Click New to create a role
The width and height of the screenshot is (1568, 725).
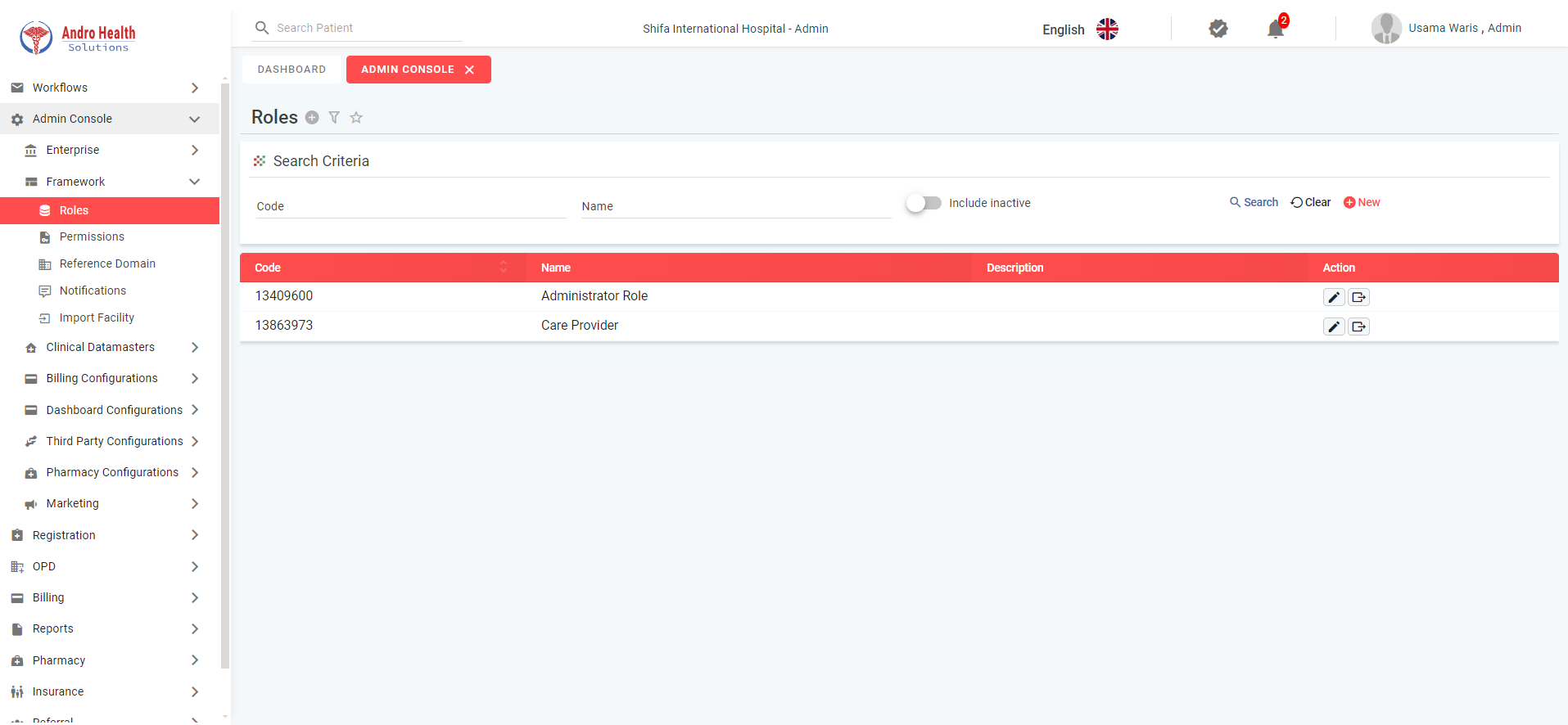[x=1362, y=202]
